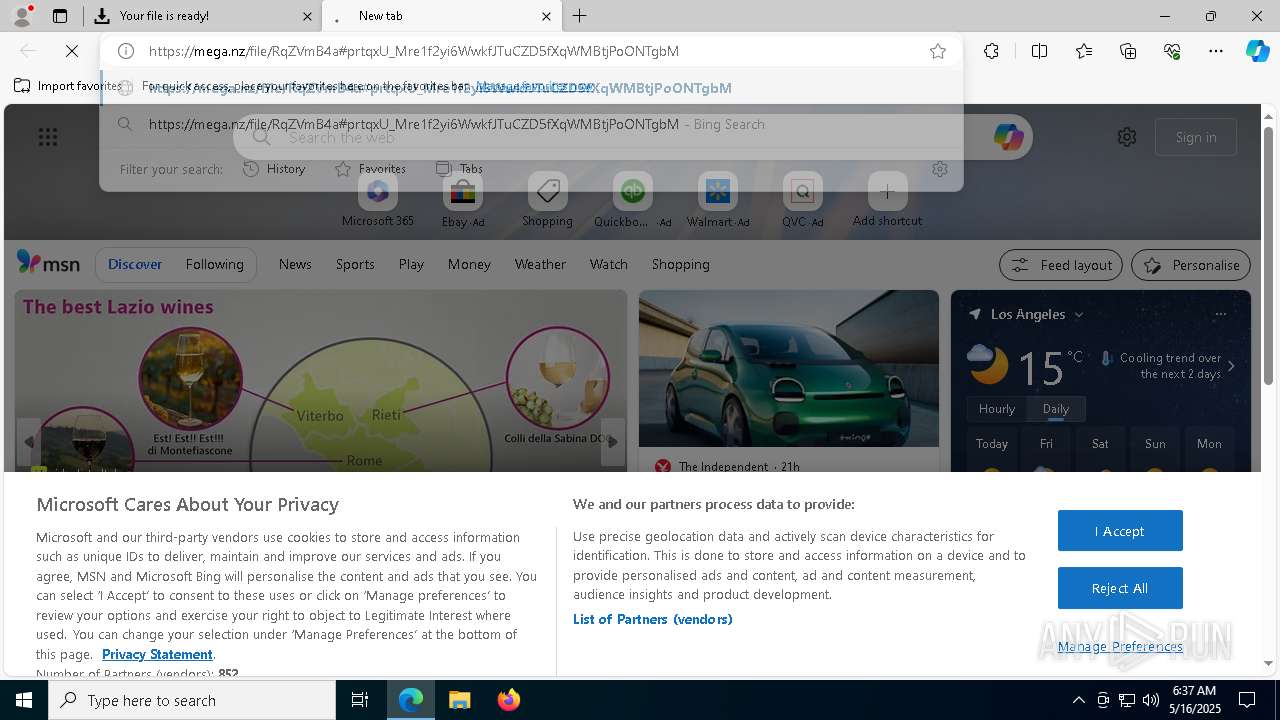
Task: Open the Microsoft 365 shortcut
Action: pos(377,200)
